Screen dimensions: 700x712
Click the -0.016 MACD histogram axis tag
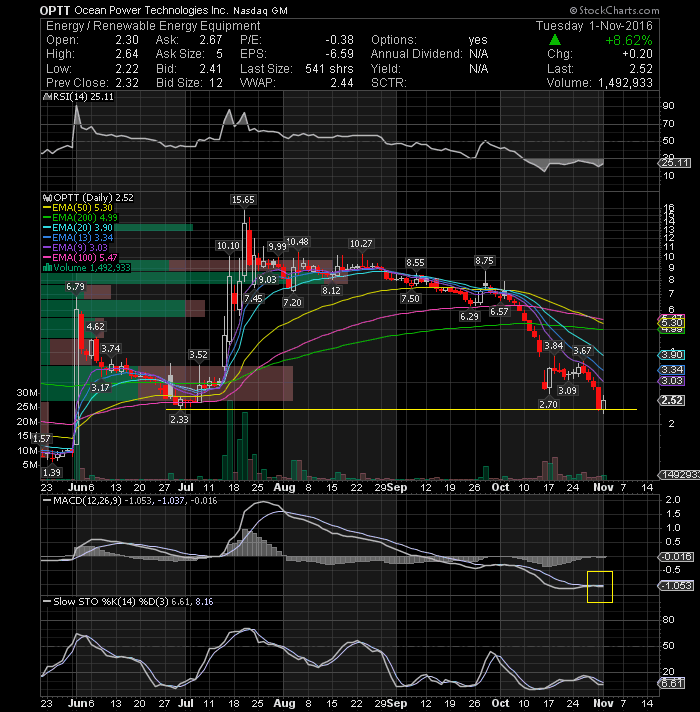[x=676, y=557]
